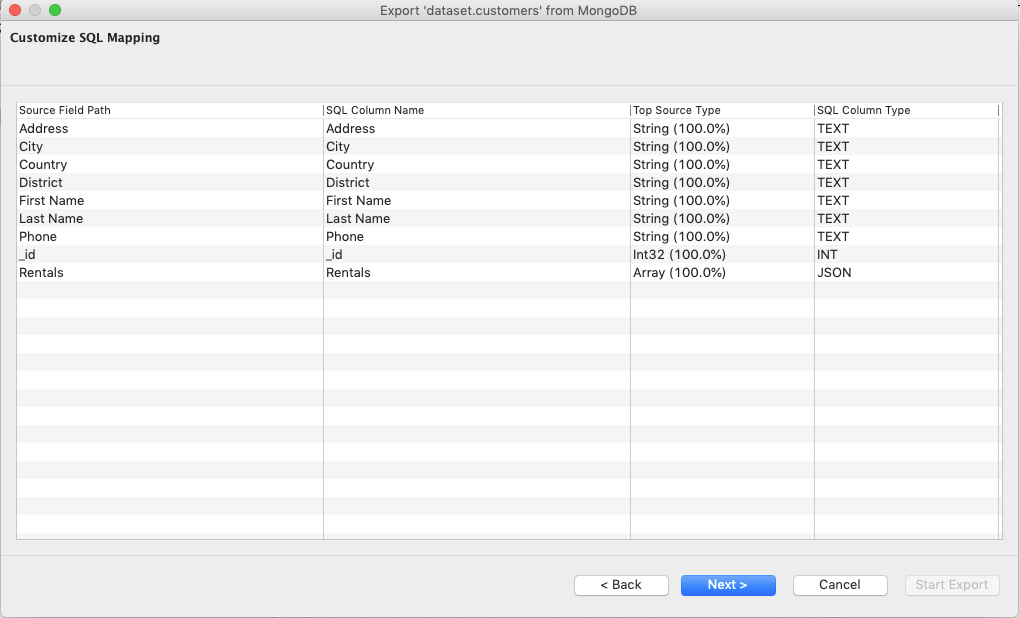Zoom the window with green button

pos(55,10)
